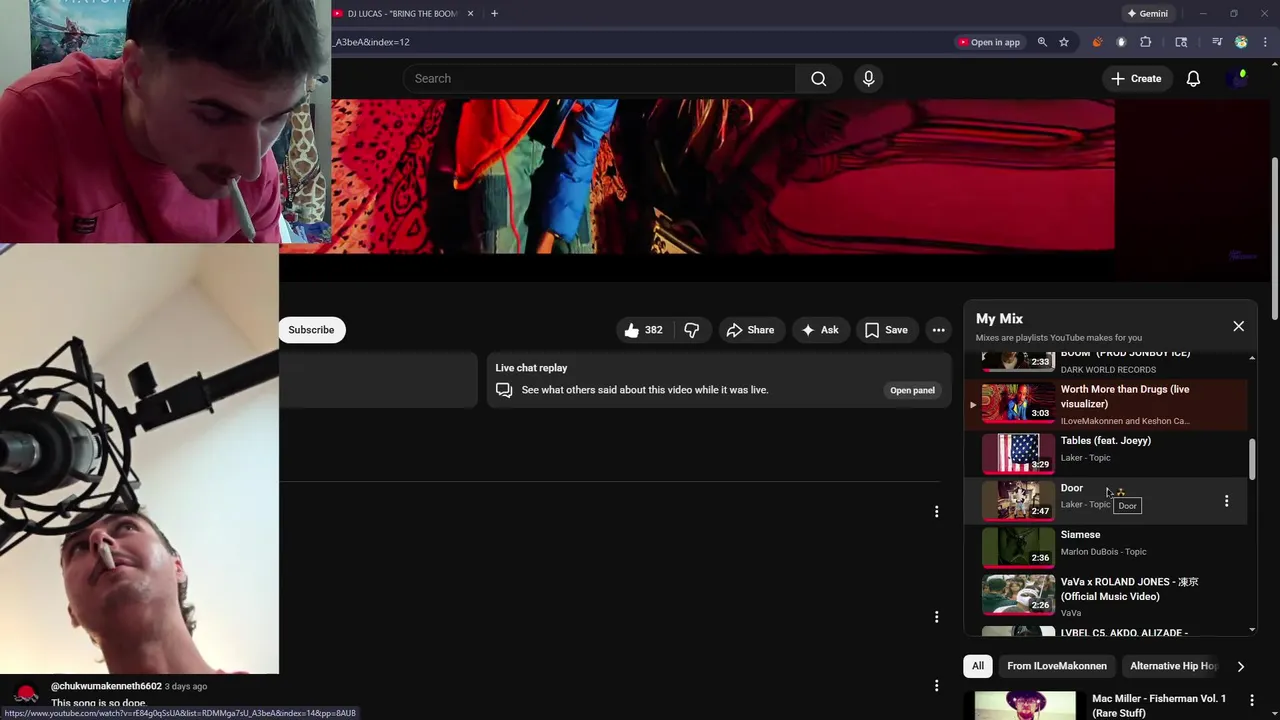Bookmark this page with star icon
1280x720 pixels.
coord(1064,42)
